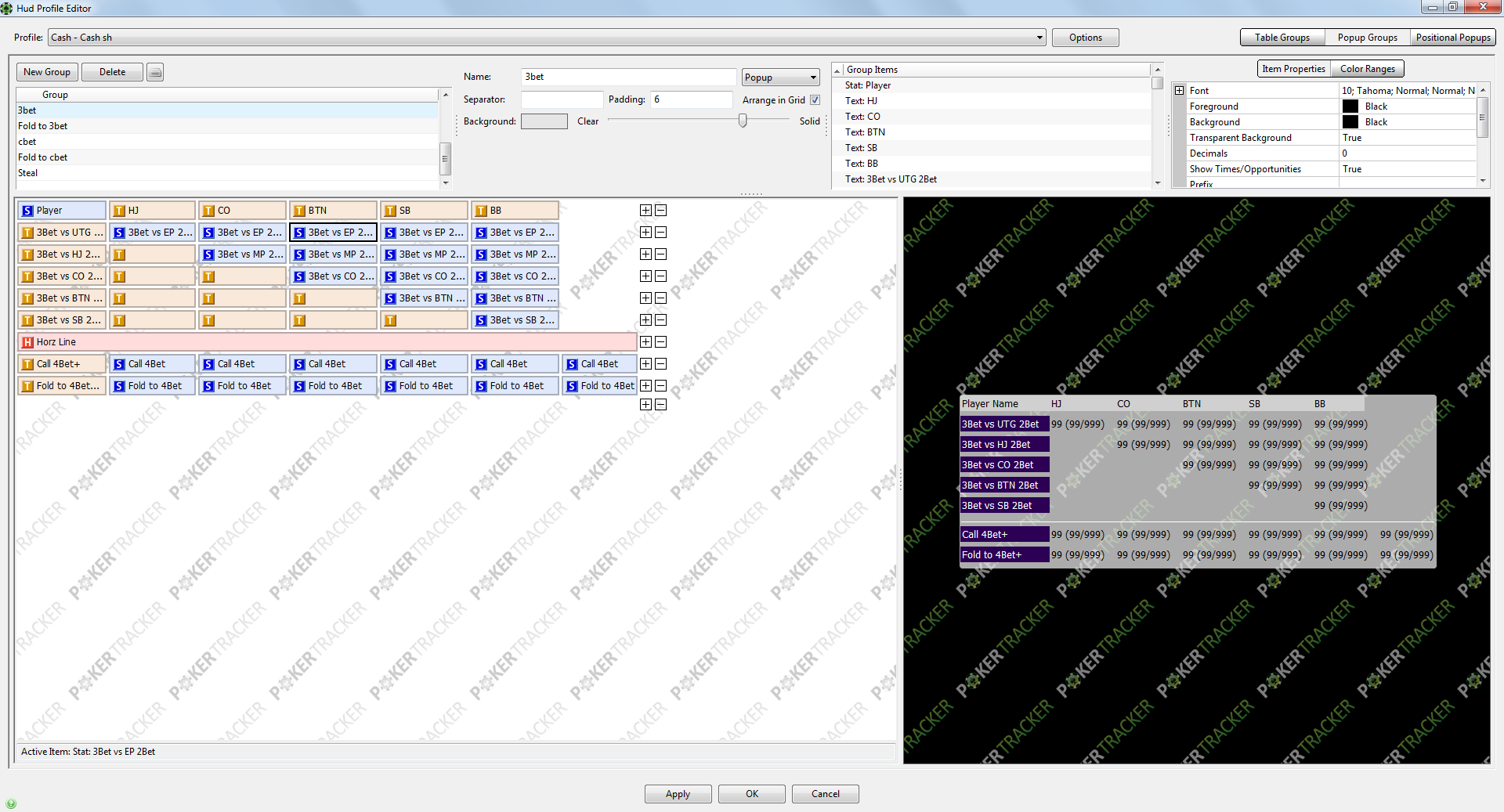Screen dimensions: 1504x812
Task: Select the cbet group in the list
Action: (227, 142)
